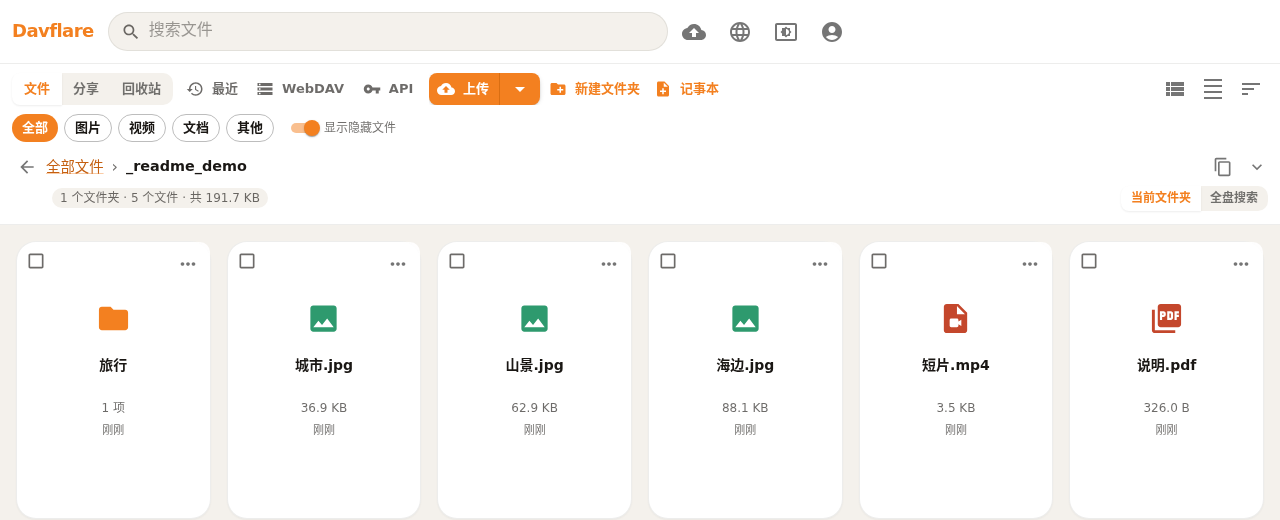
Task: Switch to the 文件 tab
Action: coord(37,89)
